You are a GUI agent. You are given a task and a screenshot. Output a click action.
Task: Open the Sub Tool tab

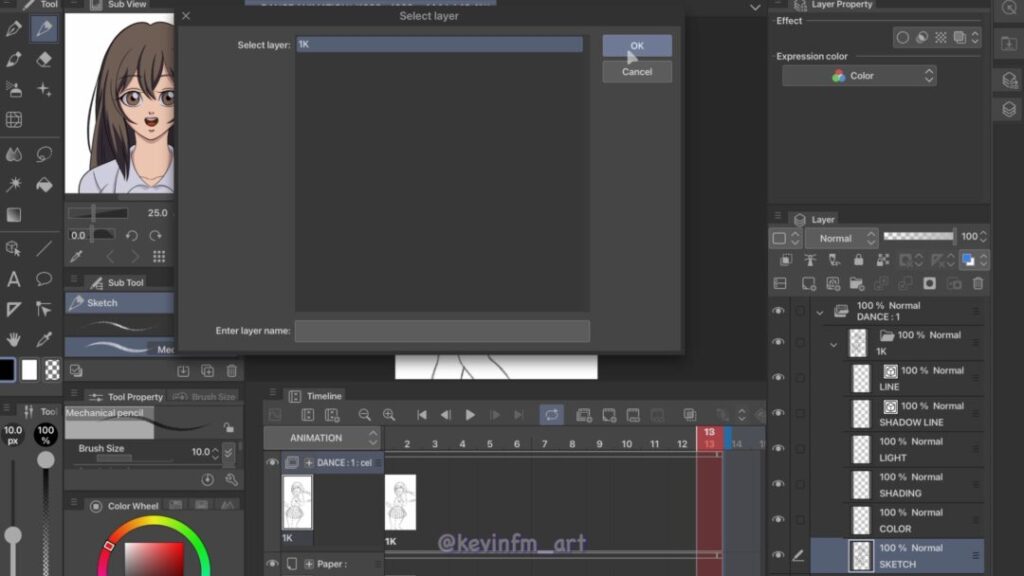[118, 283]
